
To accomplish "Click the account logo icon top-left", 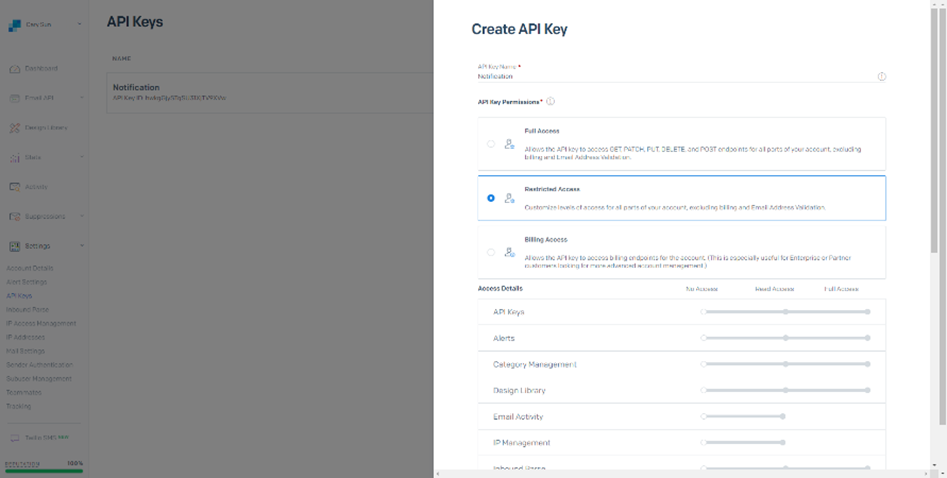I will (x=14, y=25).
